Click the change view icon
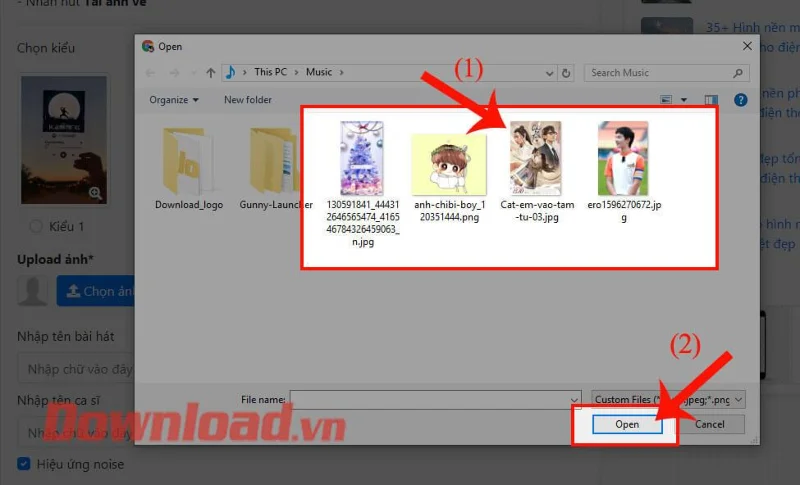The width and height of the screenshot is (800, 485). click(666, 100)
